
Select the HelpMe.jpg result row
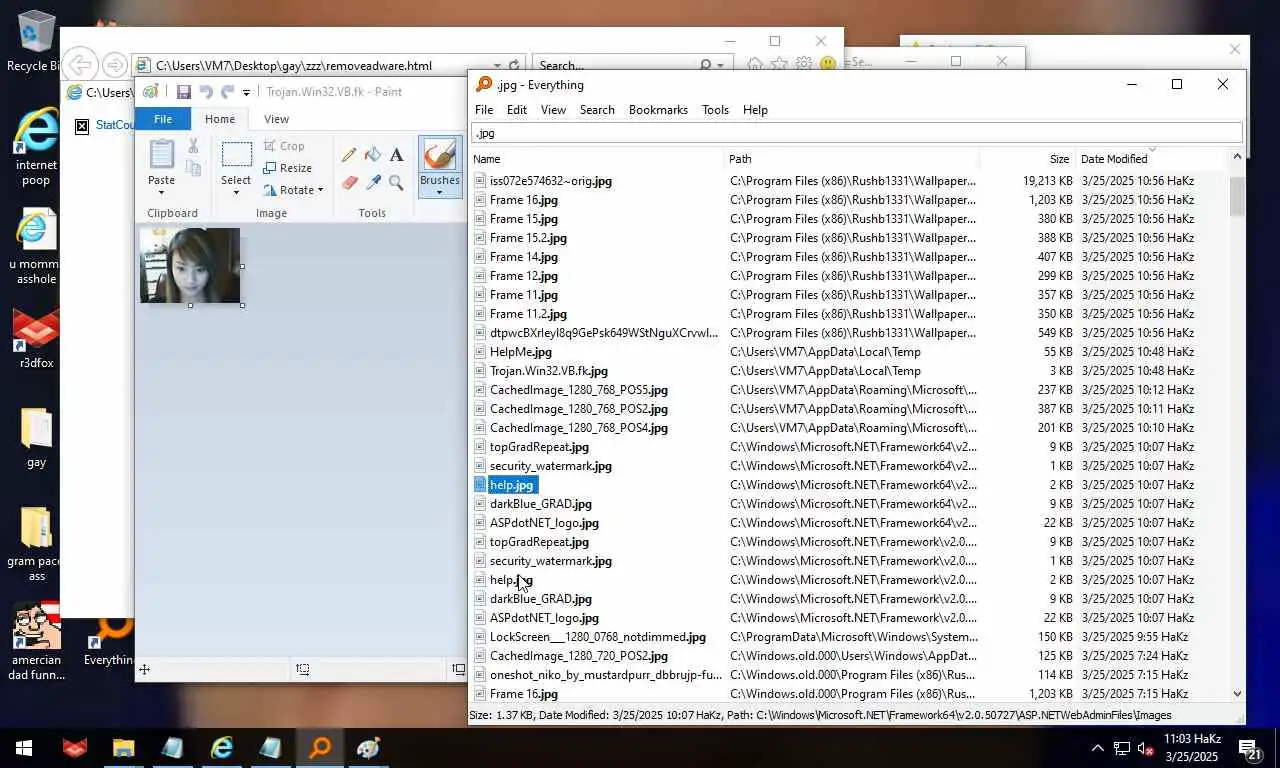pyautogui.click(x=849, y=352)
